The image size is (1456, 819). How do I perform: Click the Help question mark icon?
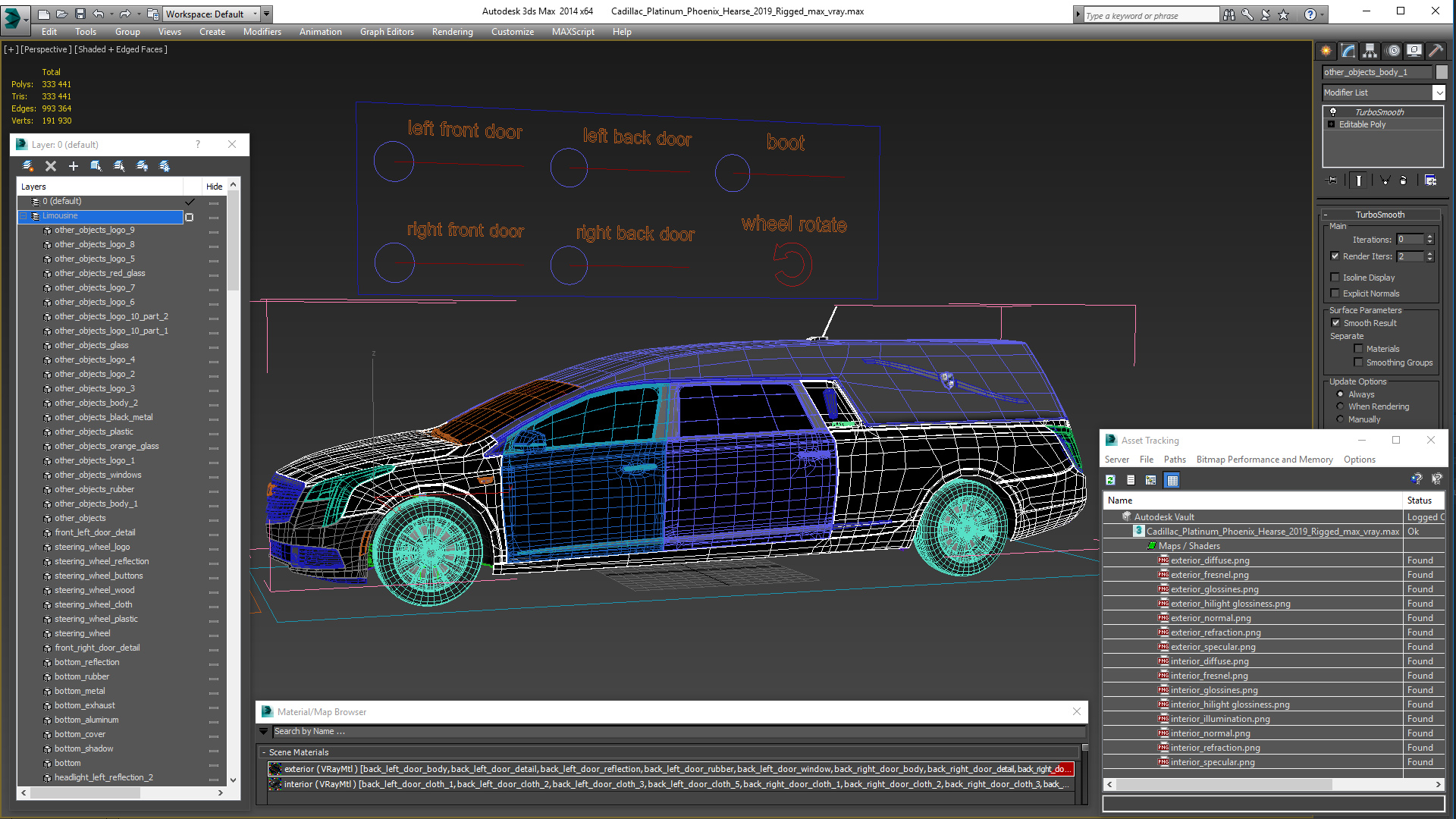(1310, 14)
